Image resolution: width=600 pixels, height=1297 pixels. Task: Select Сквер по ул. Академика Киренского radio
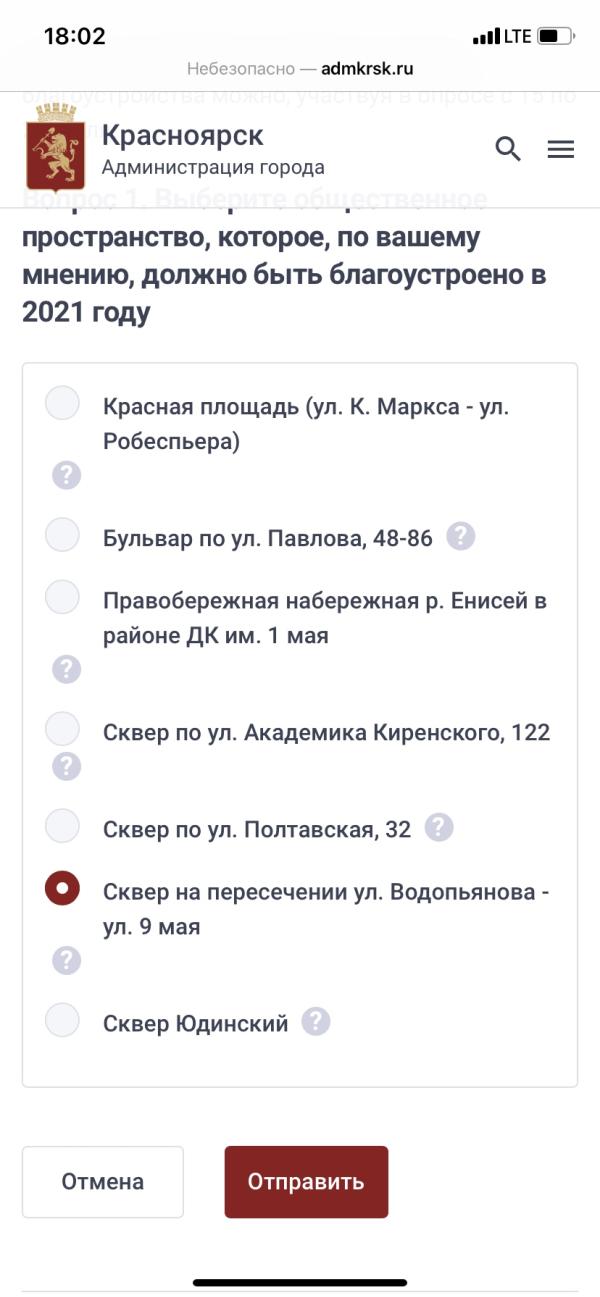click(x=62, y=729)
